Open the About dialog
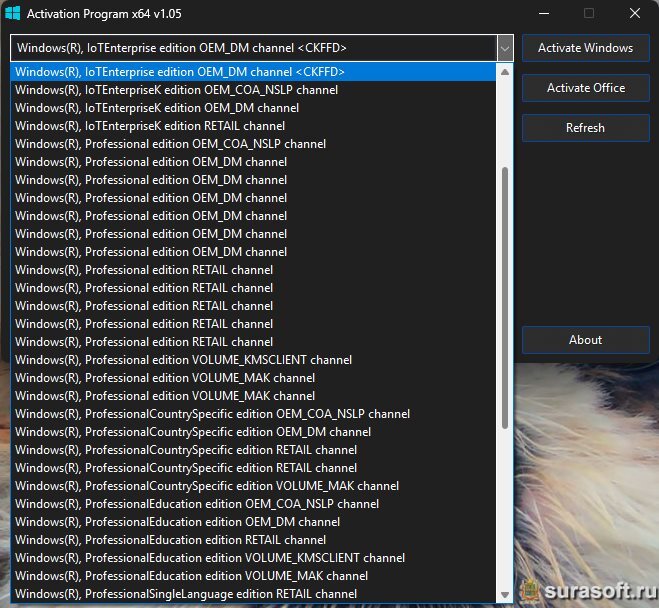 pyautogui.click(x=585, y=340)
